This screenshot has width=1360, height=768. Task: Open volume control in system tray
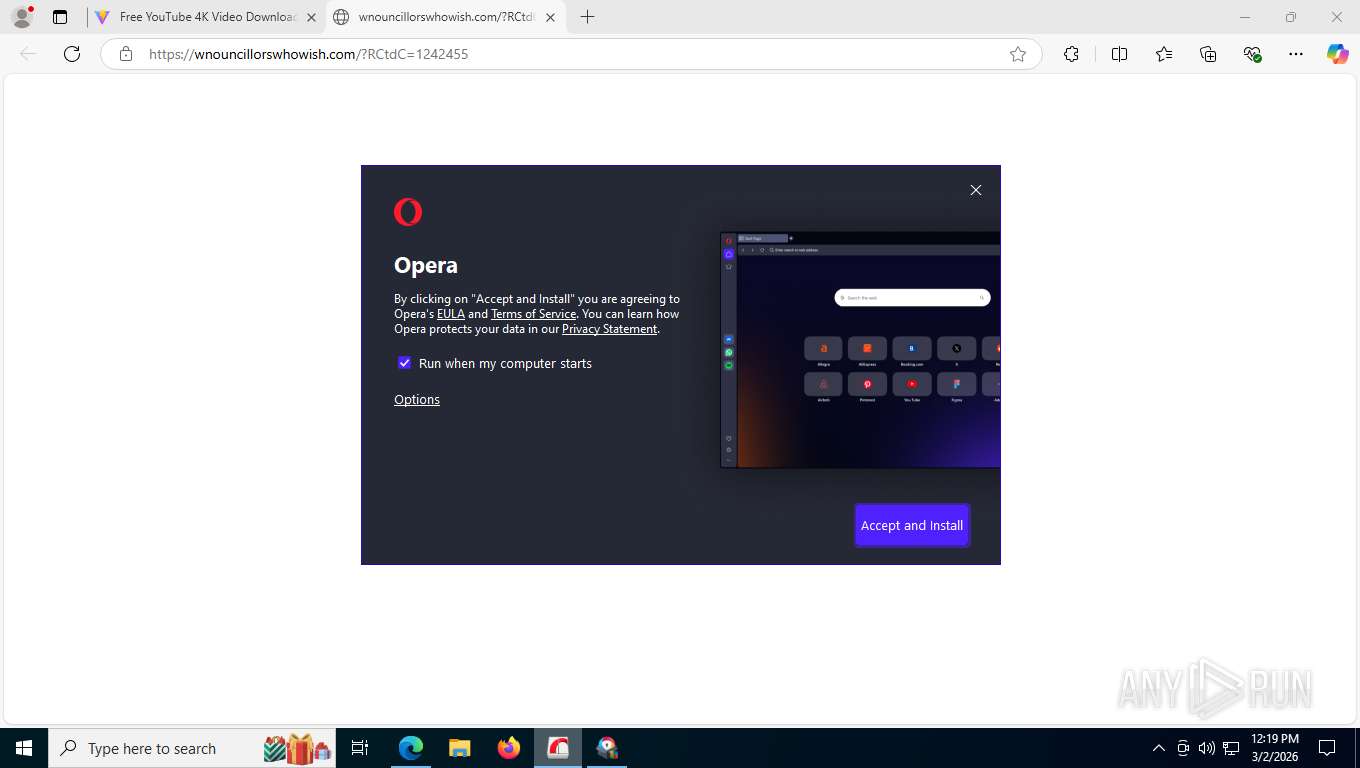coord(1207,748)
